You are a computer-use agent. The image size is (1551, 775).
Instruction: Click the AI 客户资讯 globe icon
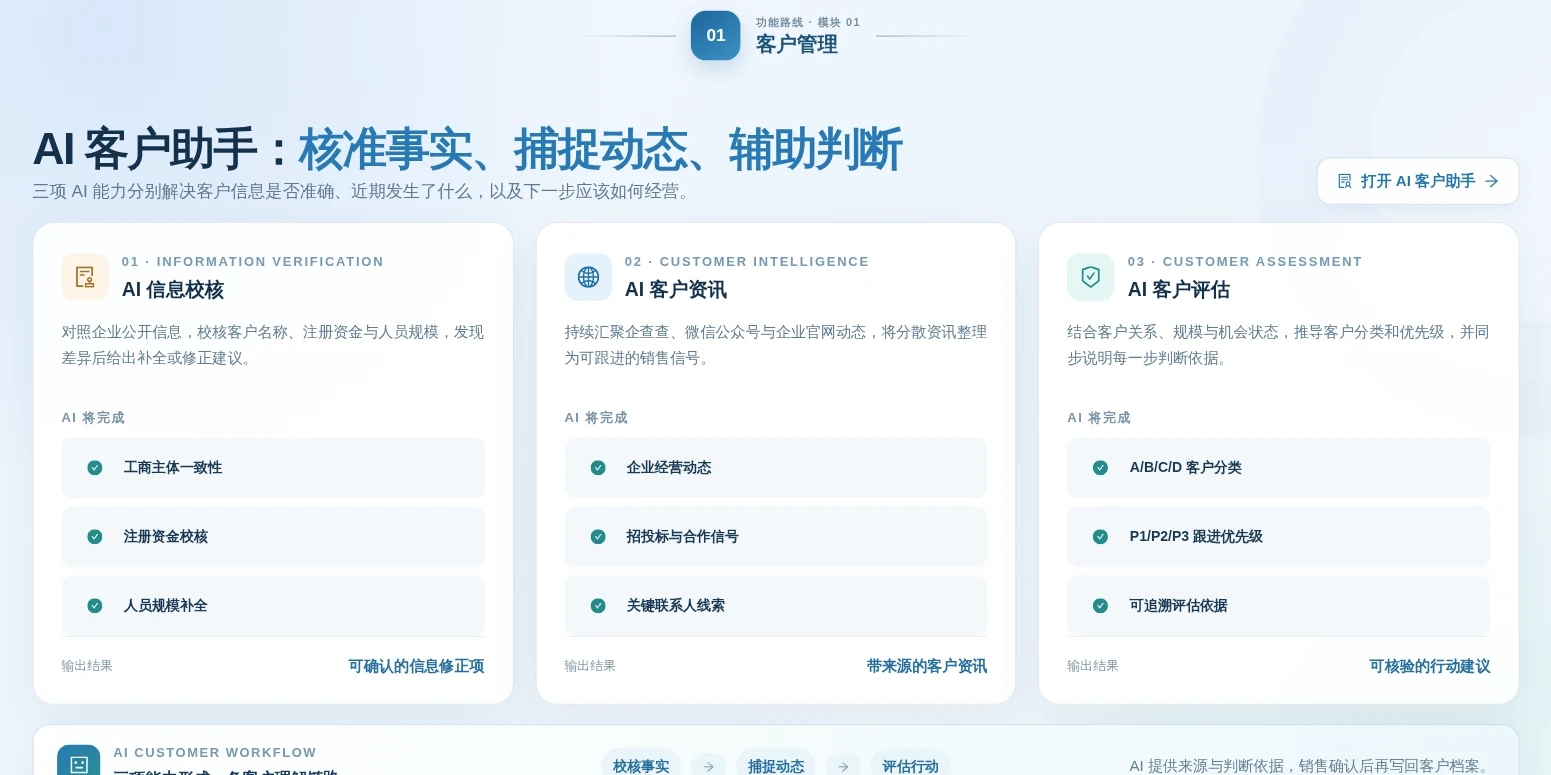click(588, 277)
